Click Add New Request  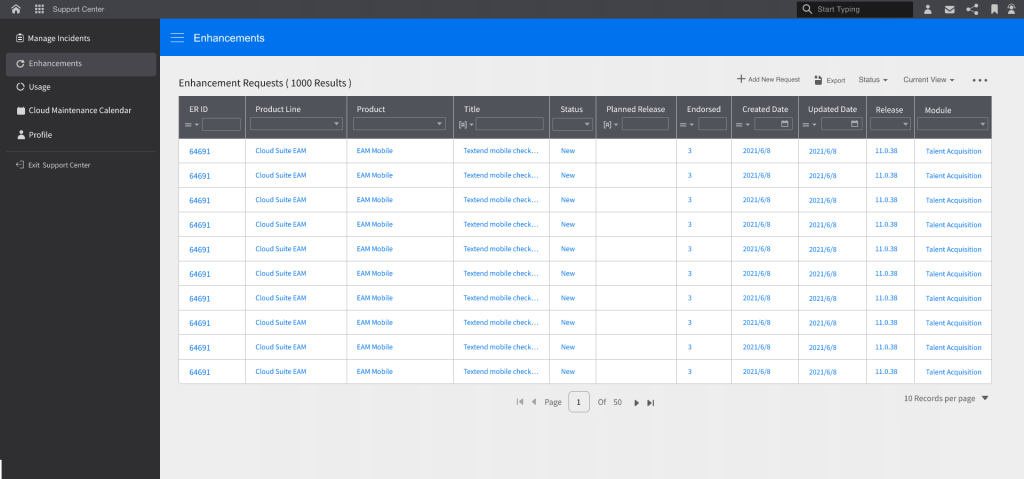(768, 79)
